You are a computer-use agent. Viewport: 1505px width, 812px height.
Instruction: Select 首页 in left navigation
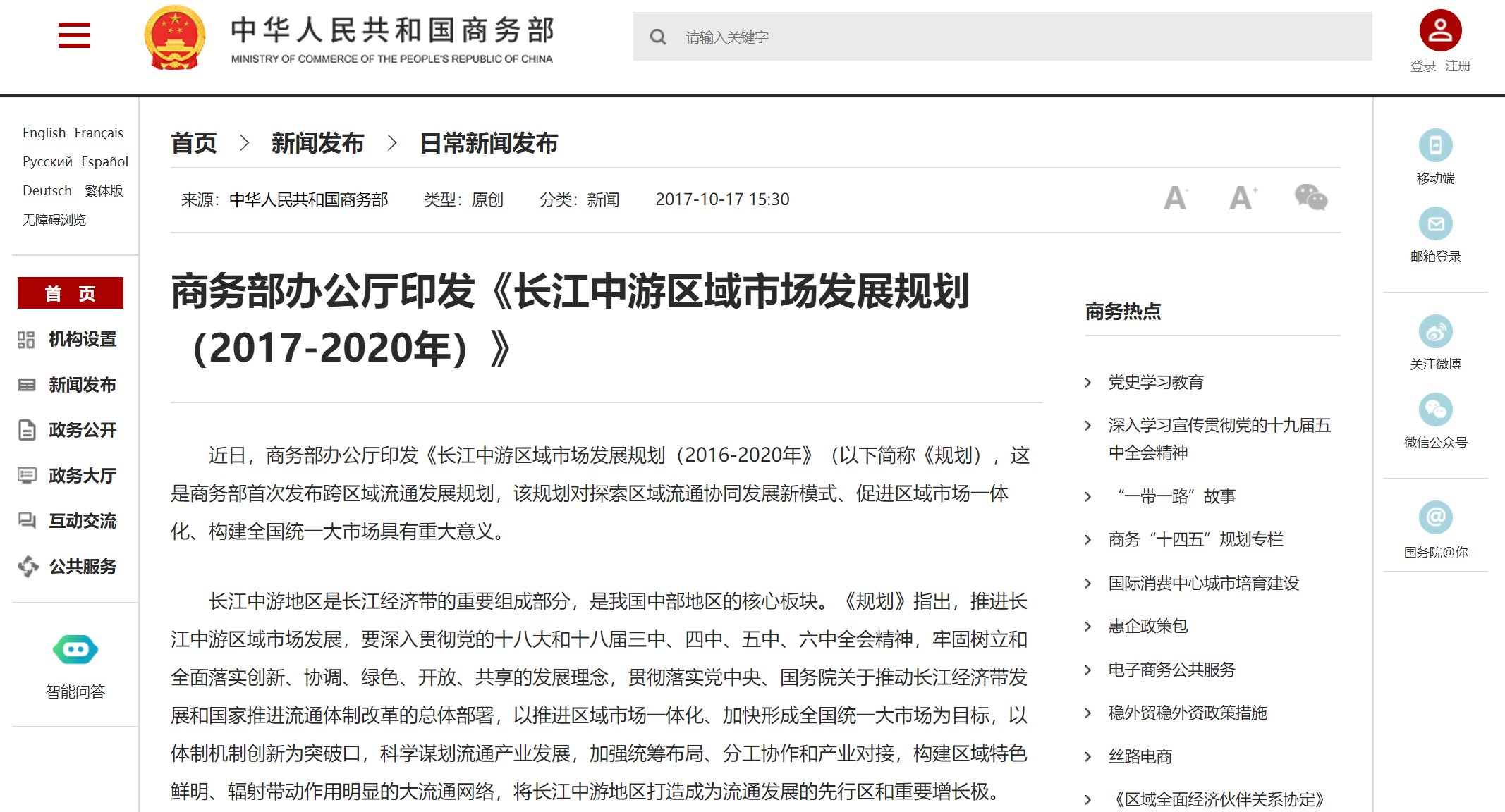[x=71, y=293]
